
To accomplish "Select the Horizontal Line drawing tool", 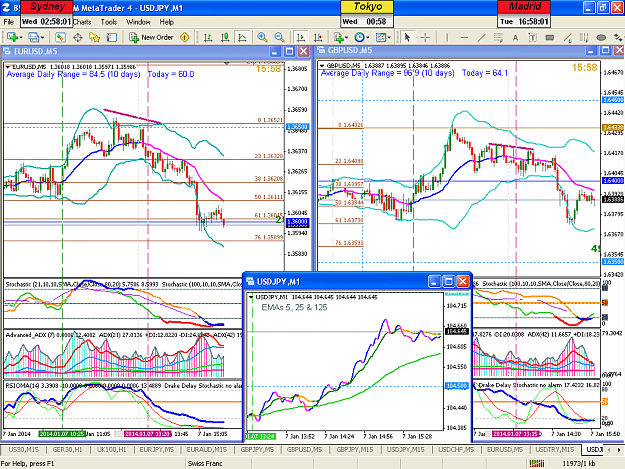I will [464, 37].
